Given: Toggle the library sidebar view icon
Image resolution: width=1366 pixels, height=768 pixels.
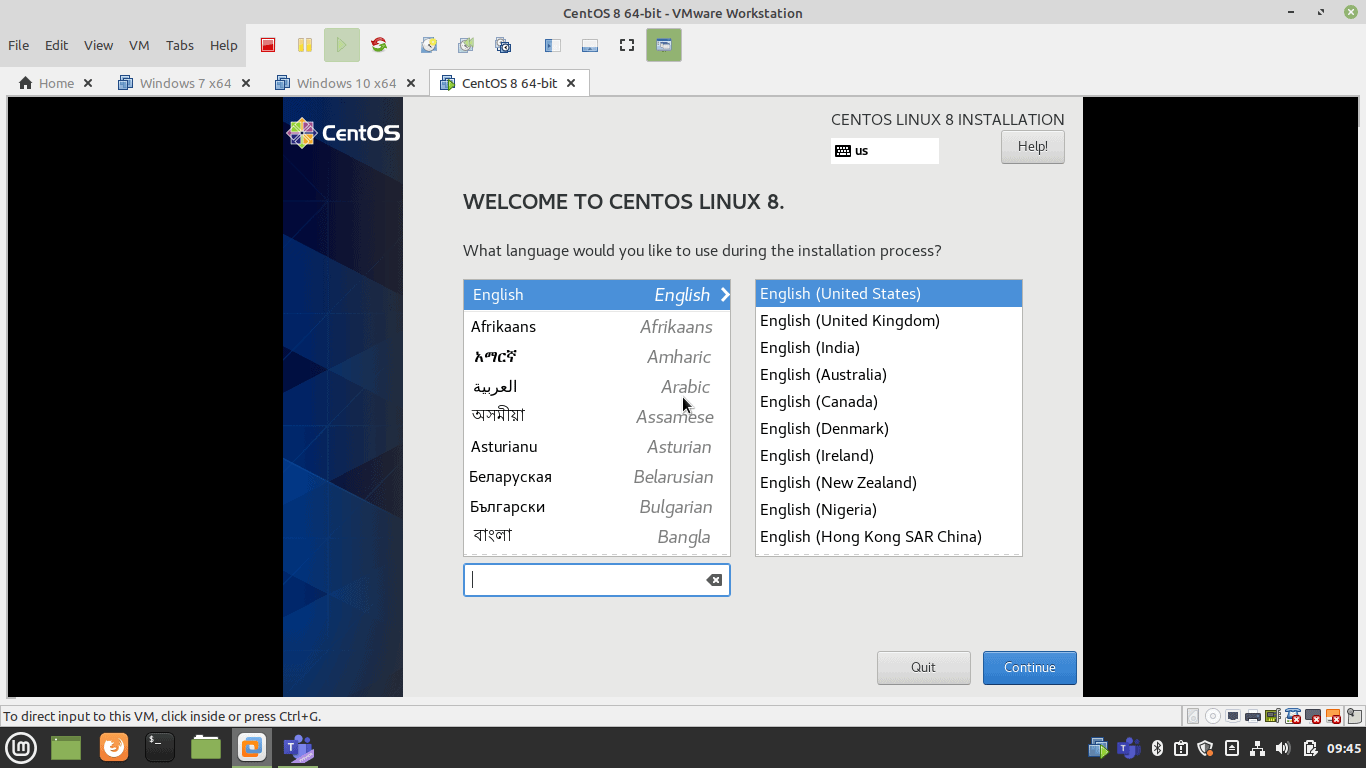Looking at the screenshot, I should (x=552, y=45).
